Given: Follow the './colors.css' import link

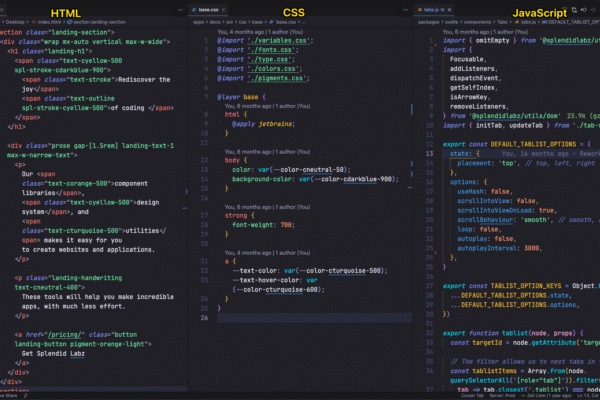Looking at the screenshot, I should (275, 69).
